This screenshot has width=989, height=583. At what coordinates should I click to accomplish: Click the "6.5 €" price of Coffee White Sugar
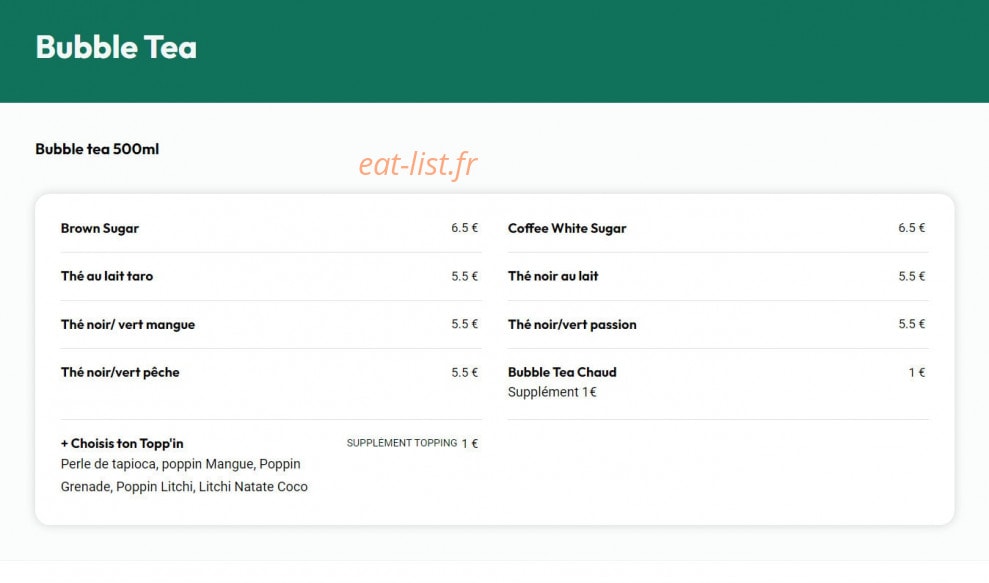911,228
